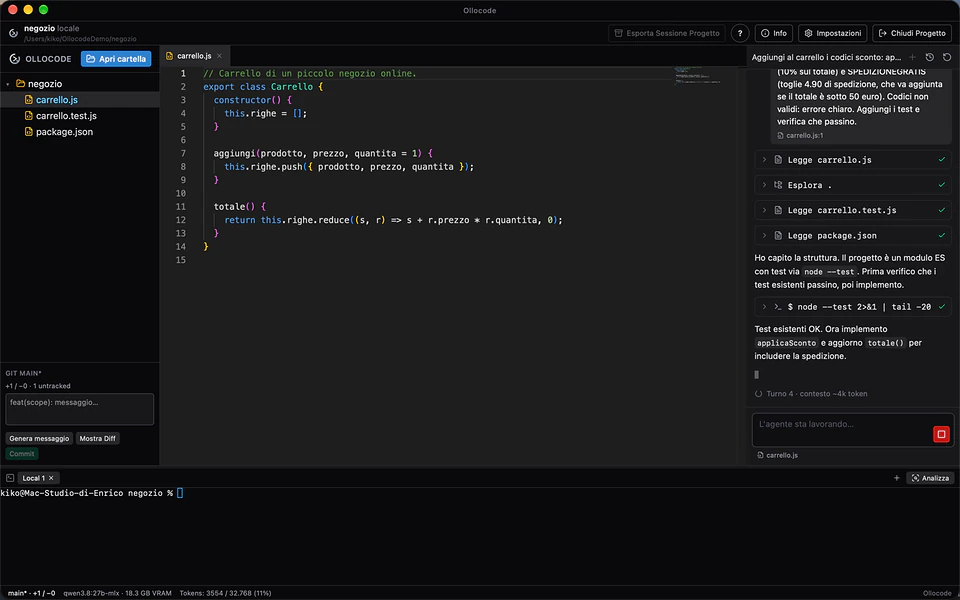This screenshot has height=600, width=960.
Task: Click Esporta Sessione Progetto
Action: pyautogui.click(x=667, y=33)
